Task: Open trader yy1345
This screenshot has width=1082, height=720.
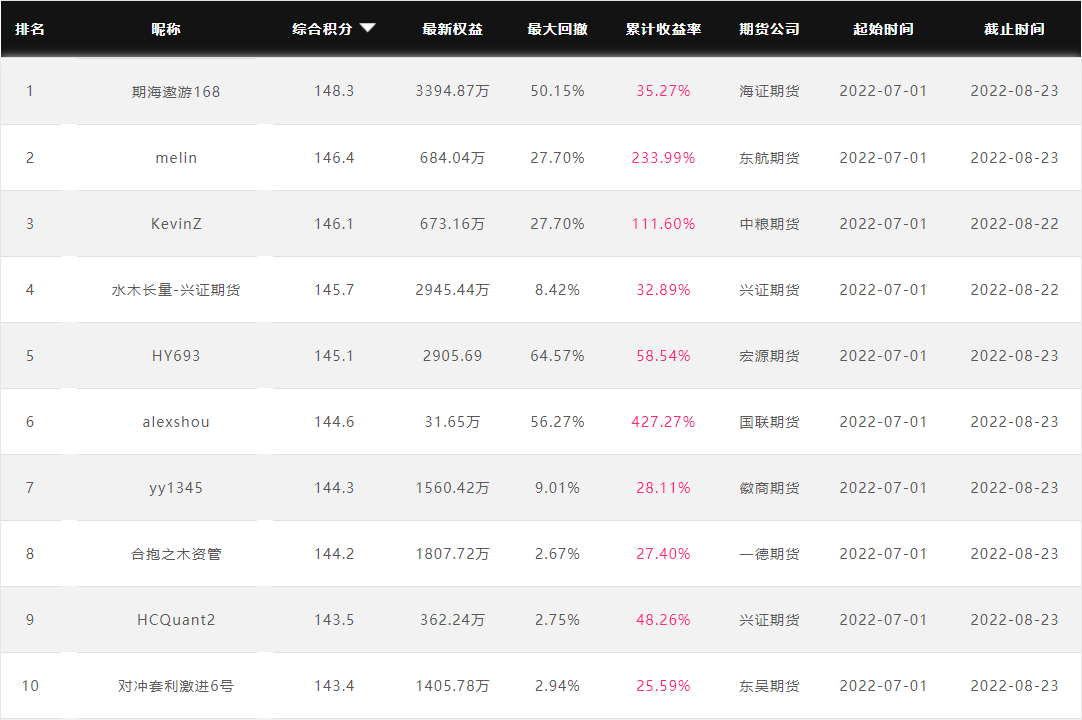Action: tap(176, 488)
